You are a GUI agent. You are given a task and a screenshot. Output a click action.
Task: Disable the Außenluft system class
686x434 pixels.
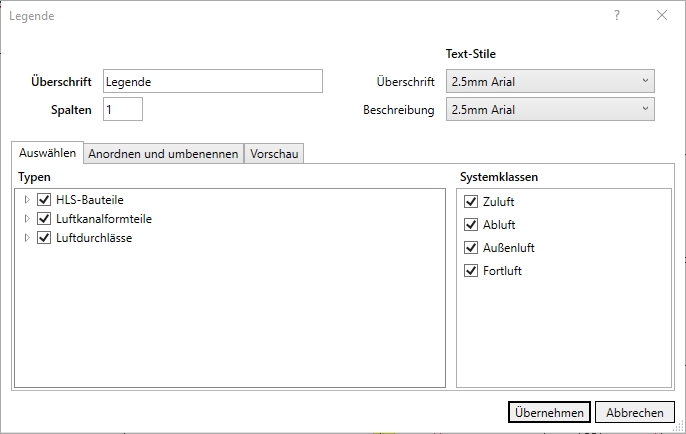coord(471,248)
